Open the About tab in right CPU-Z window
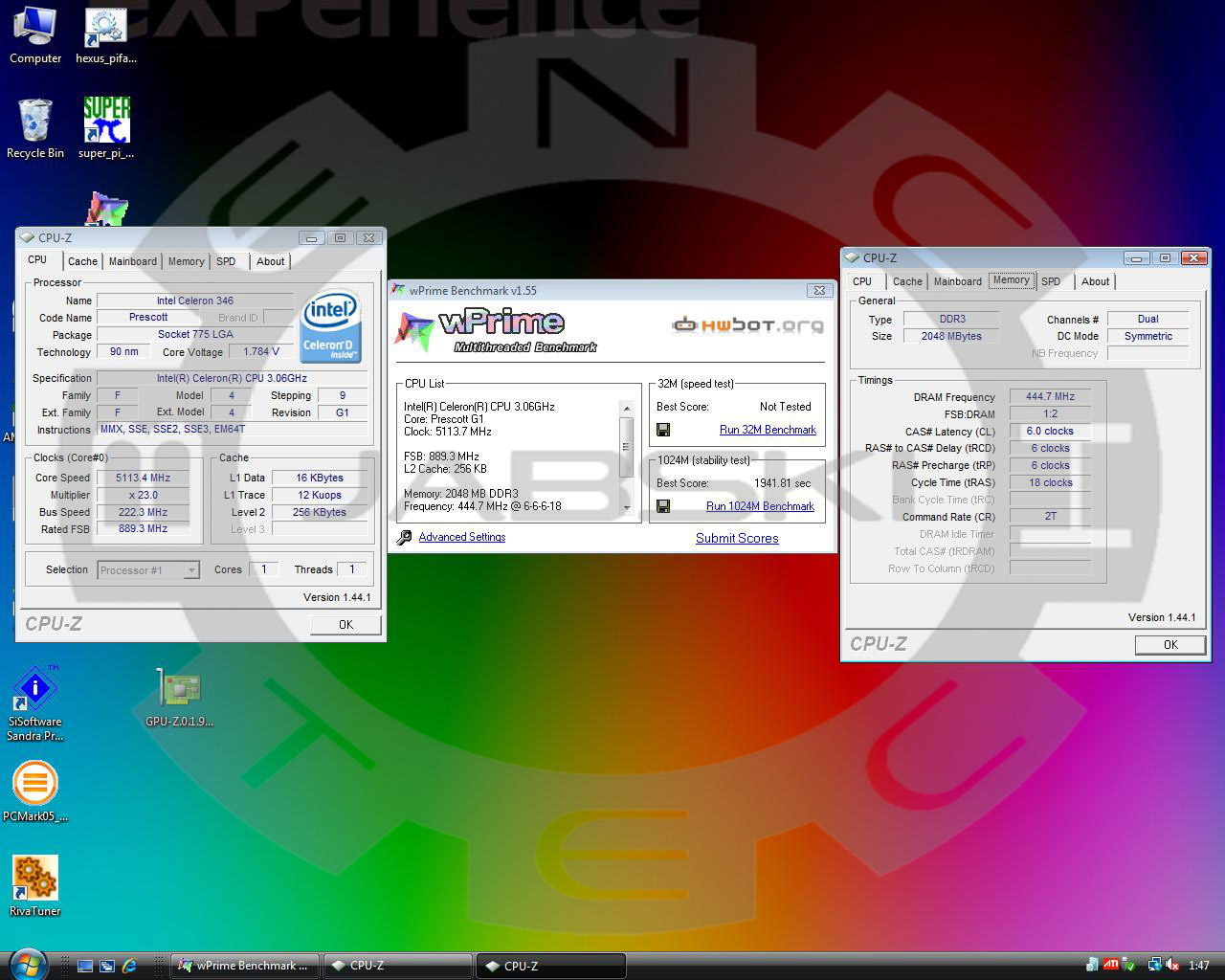The image size is (1225, 980). click(x=1095, y=281)
